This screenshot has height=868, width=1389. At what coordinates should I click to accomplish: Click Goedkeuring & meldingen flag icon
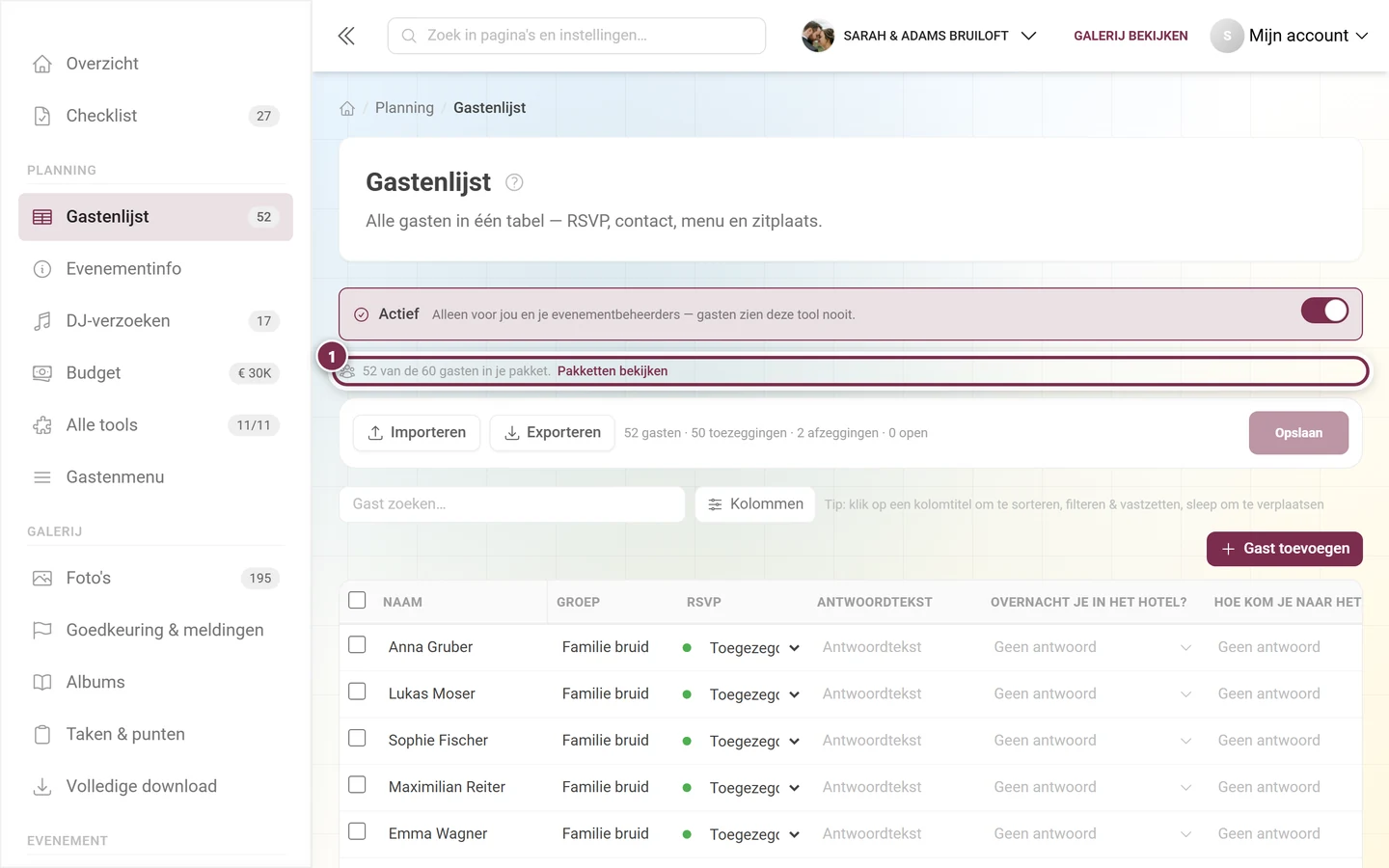[x=42, y=631]
